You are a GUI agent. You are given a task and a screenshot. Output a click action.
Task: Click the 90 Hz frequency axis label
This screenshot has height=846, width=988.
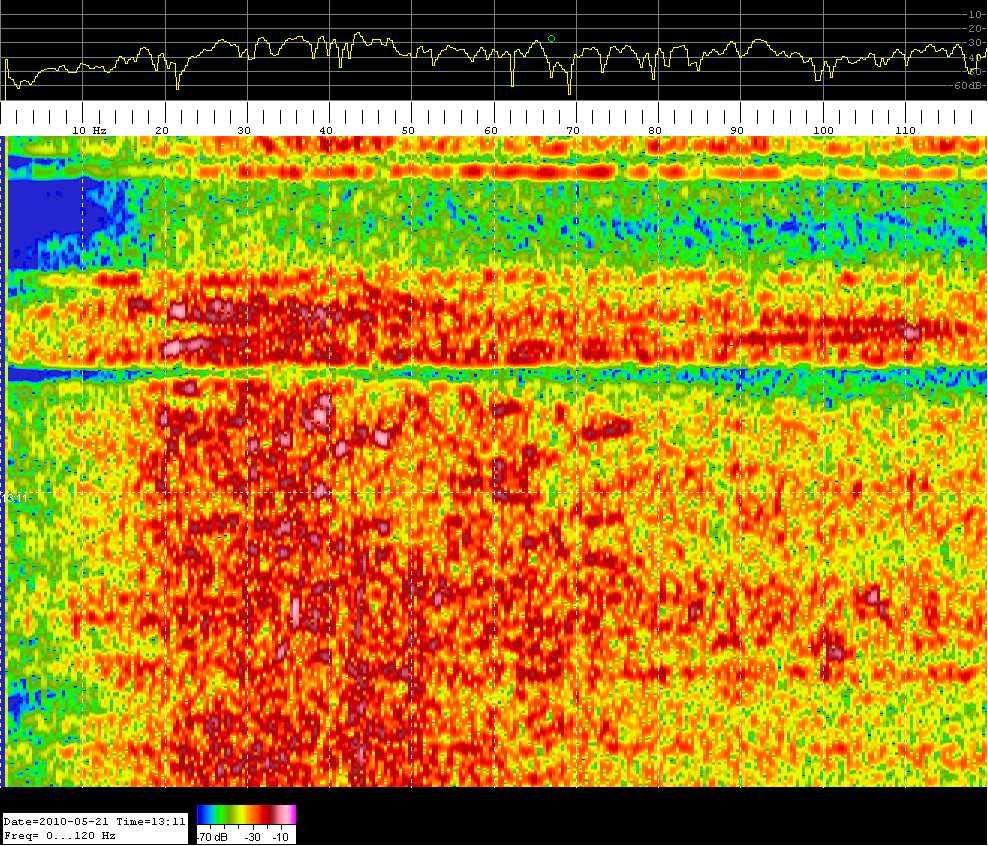(x=737, y=130)
